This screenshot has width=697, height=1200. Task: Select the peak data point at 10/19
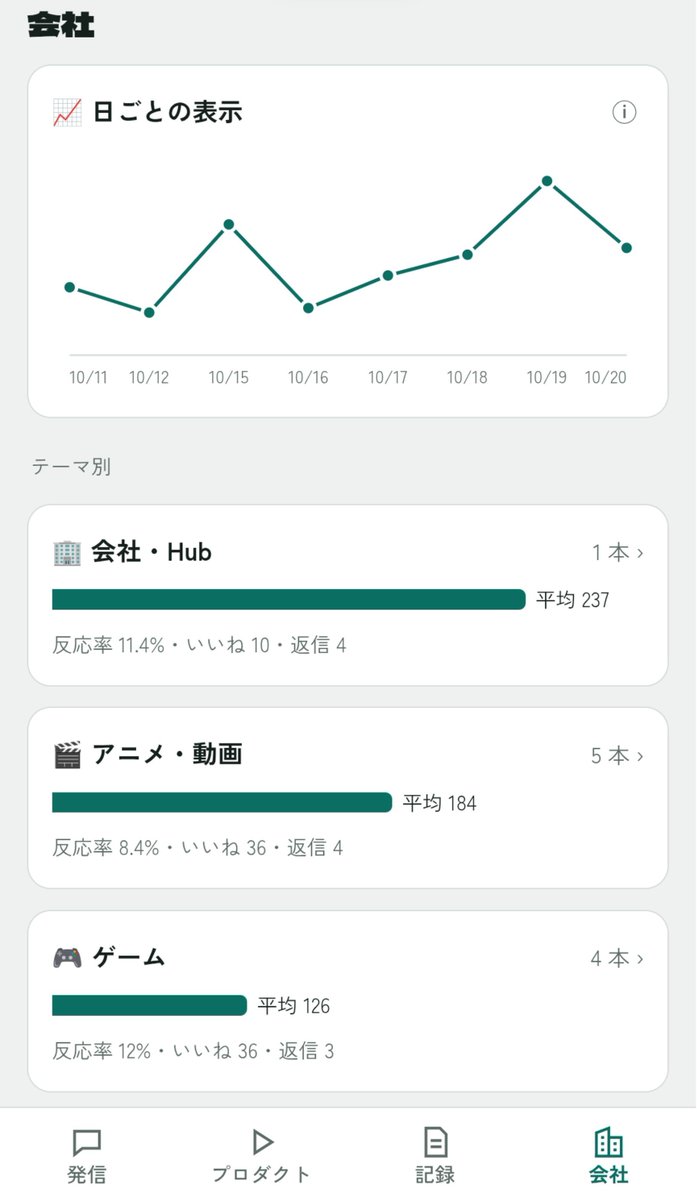tap(547, 181)
